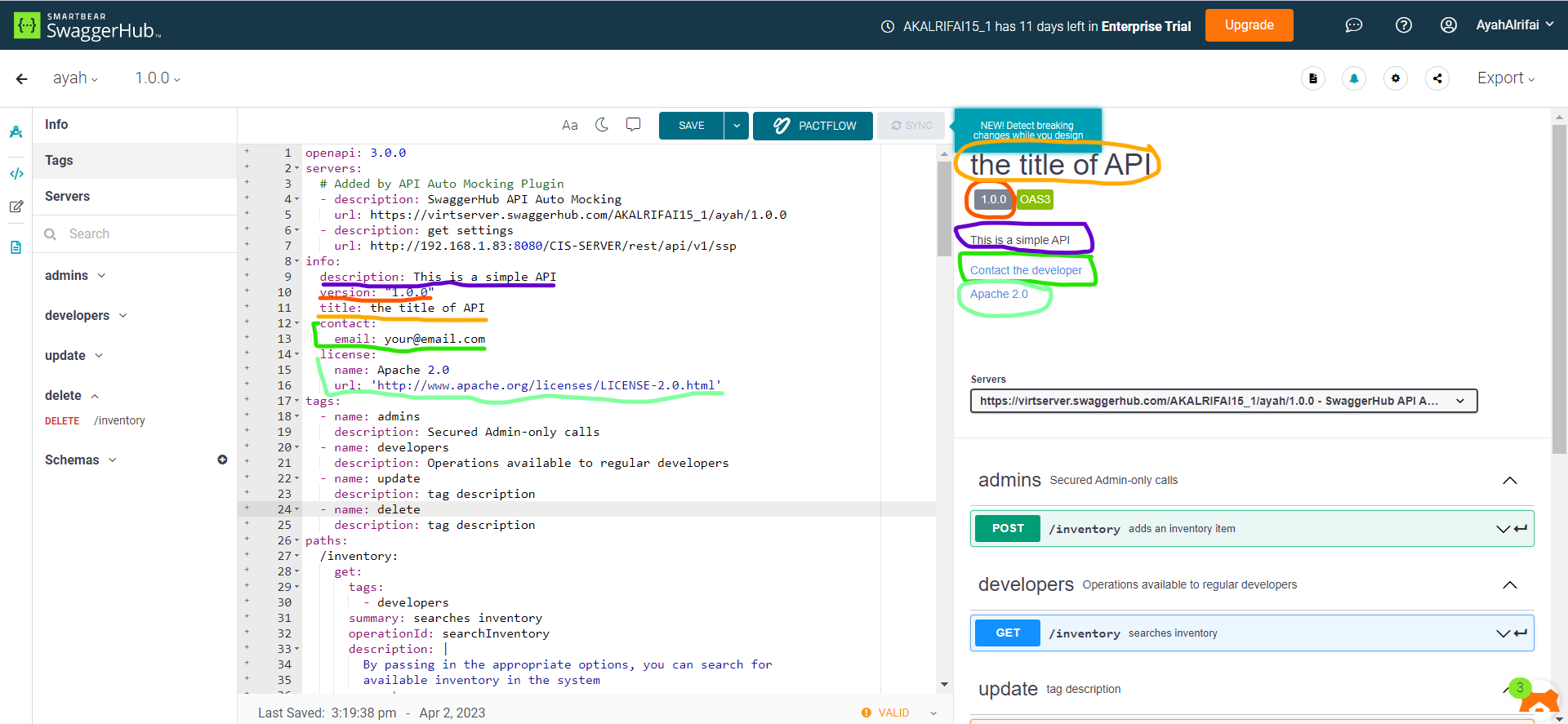This screenshot has width=1568, height=724.
Task: Open the chat feedback icon in header
Action: tap(1353, 25)
